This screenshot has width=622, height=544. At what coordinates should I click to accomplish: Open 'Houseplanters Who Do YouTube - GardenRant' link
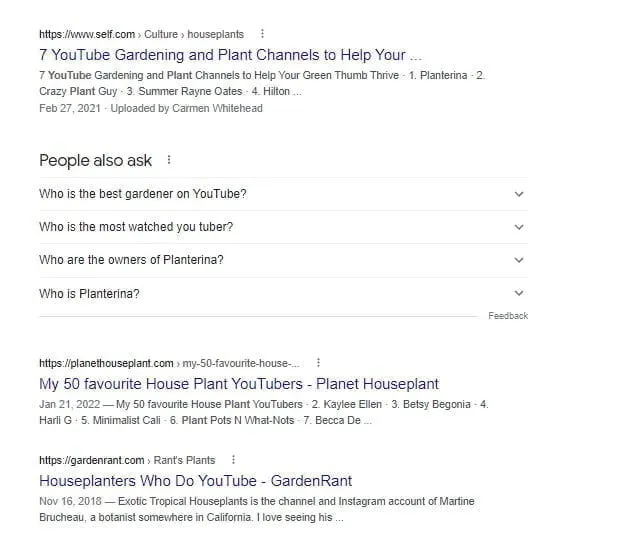pyautogui.click(x=195, y=481)
